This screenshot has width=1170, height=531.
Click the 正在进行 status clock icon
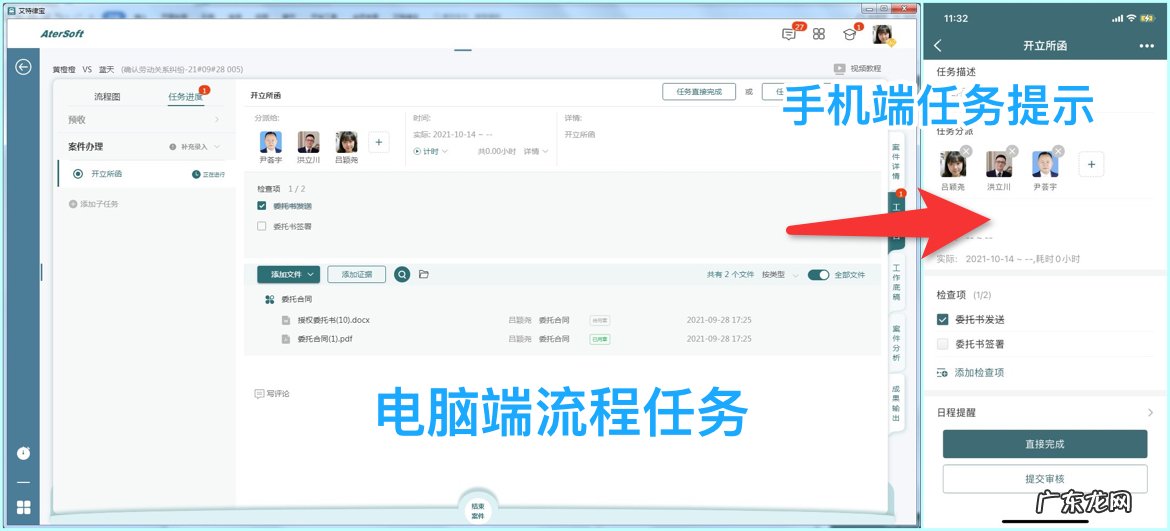coord(196,175)
